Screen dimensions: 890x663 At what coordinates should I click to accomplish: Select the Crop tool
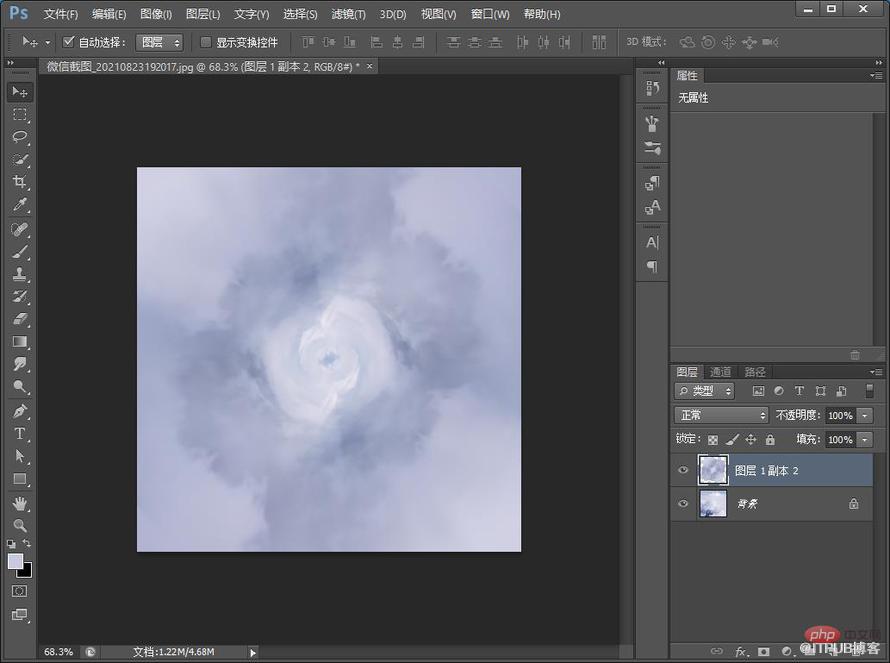pyautogui.click(x=20, y=182)
